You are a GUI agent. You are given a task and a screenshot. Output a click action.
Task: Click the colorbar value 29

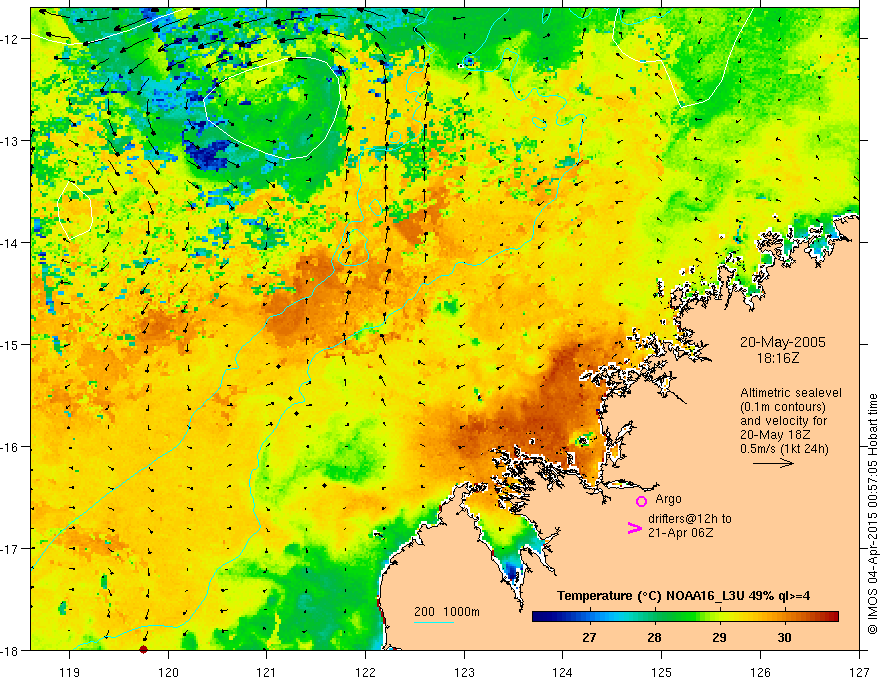point(719,637)
